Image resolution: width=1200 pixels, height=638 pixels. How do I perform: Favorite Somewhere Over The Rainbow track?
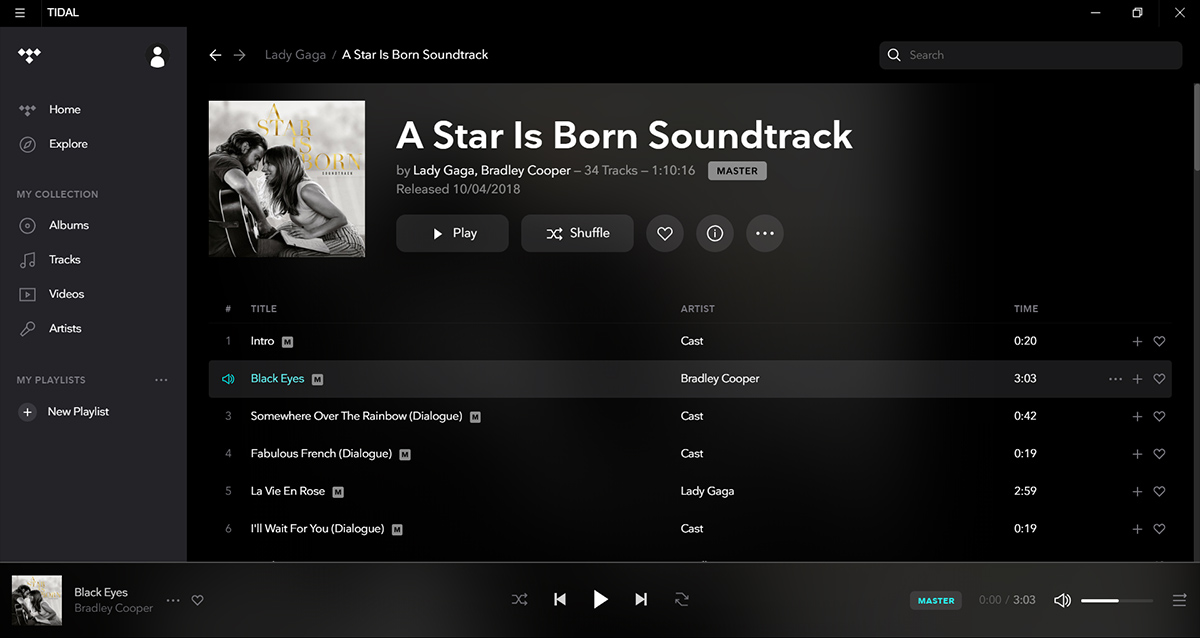[1159, 417]
